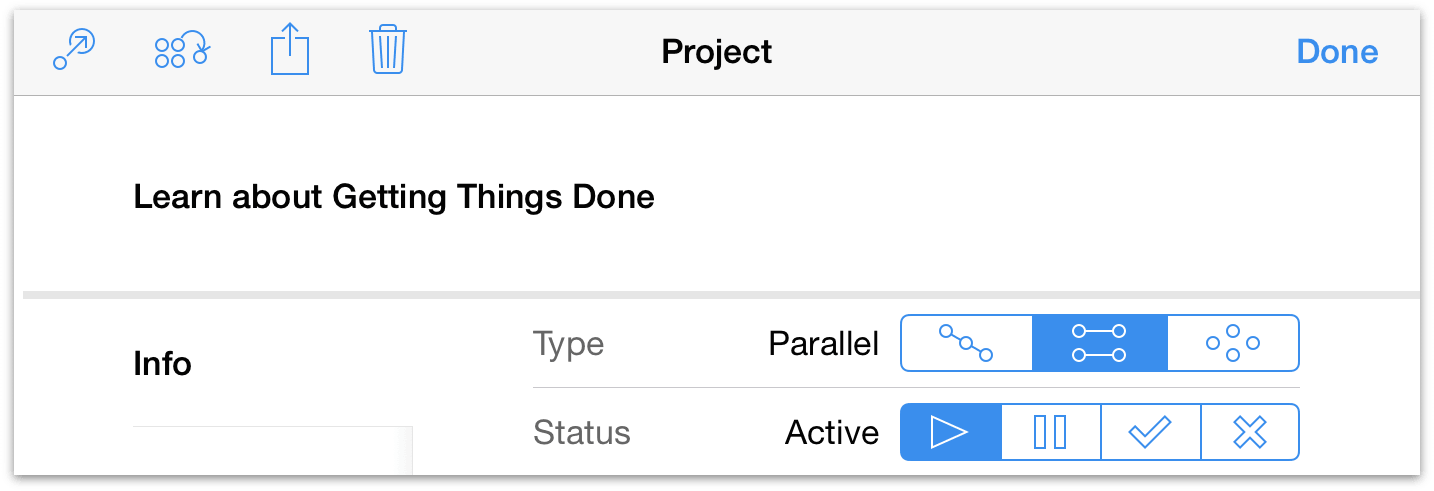
Task: Click the convert project circles icon
Action: (181, 50)
